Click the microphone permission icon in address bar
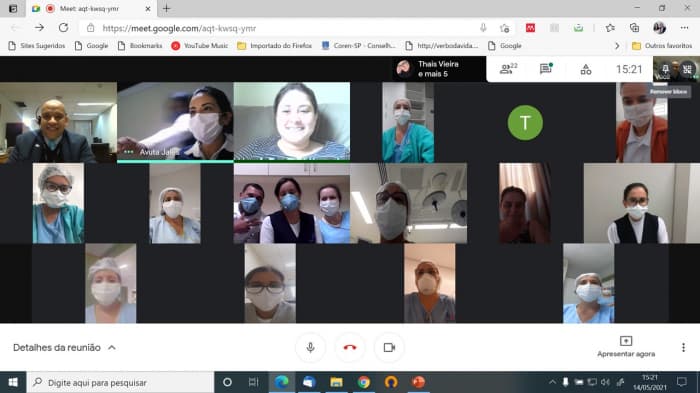The image size is (700, 393). point(483,28)
